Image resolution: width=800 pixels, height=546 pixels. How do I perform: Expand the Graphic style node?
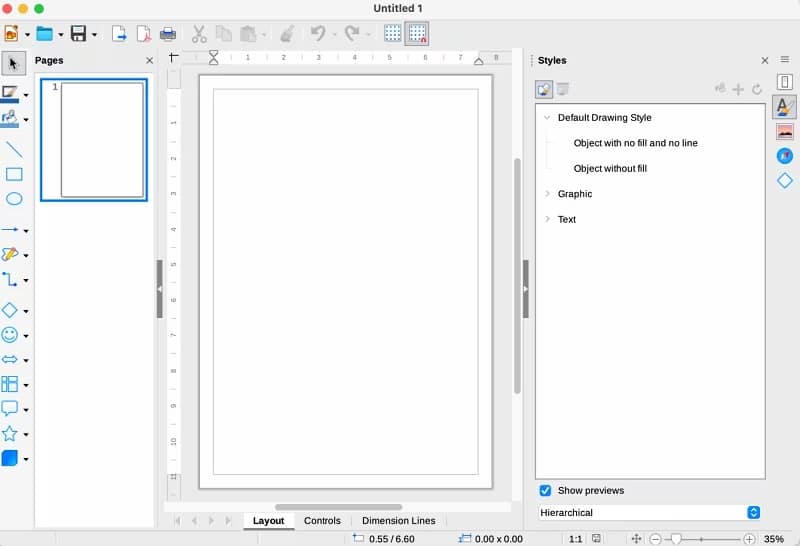click(547, 194)
